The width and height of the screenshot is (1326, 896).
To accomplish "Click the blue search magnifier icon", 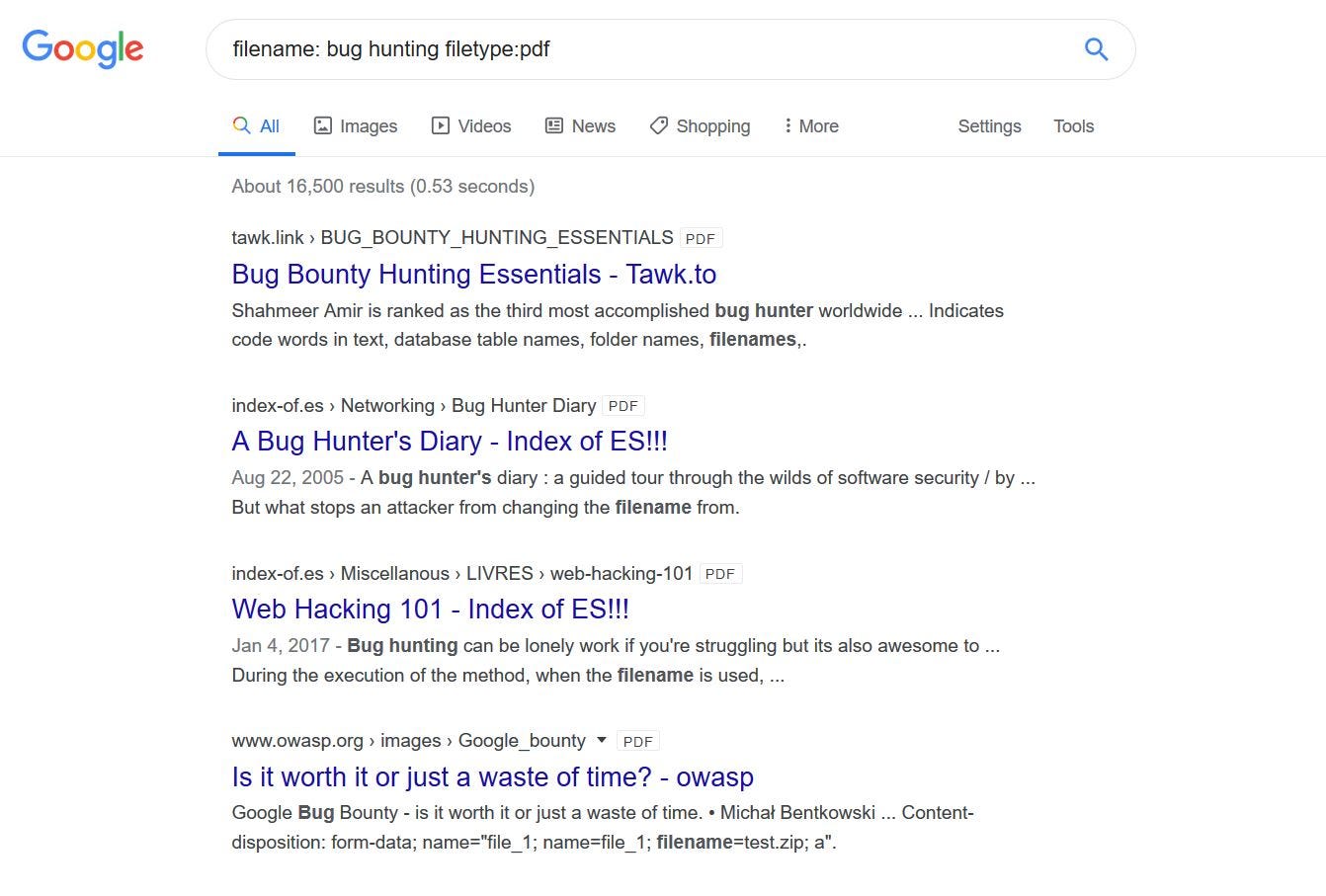I will click(1096, 49).
